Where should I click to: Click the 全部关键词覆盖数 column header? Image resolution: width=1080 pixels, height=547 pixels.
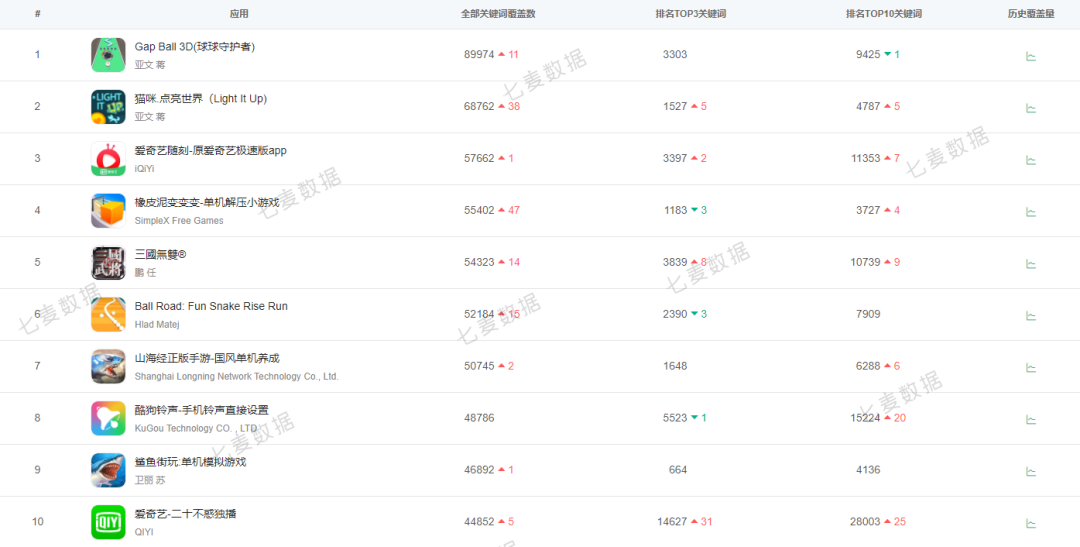point(498,14)
